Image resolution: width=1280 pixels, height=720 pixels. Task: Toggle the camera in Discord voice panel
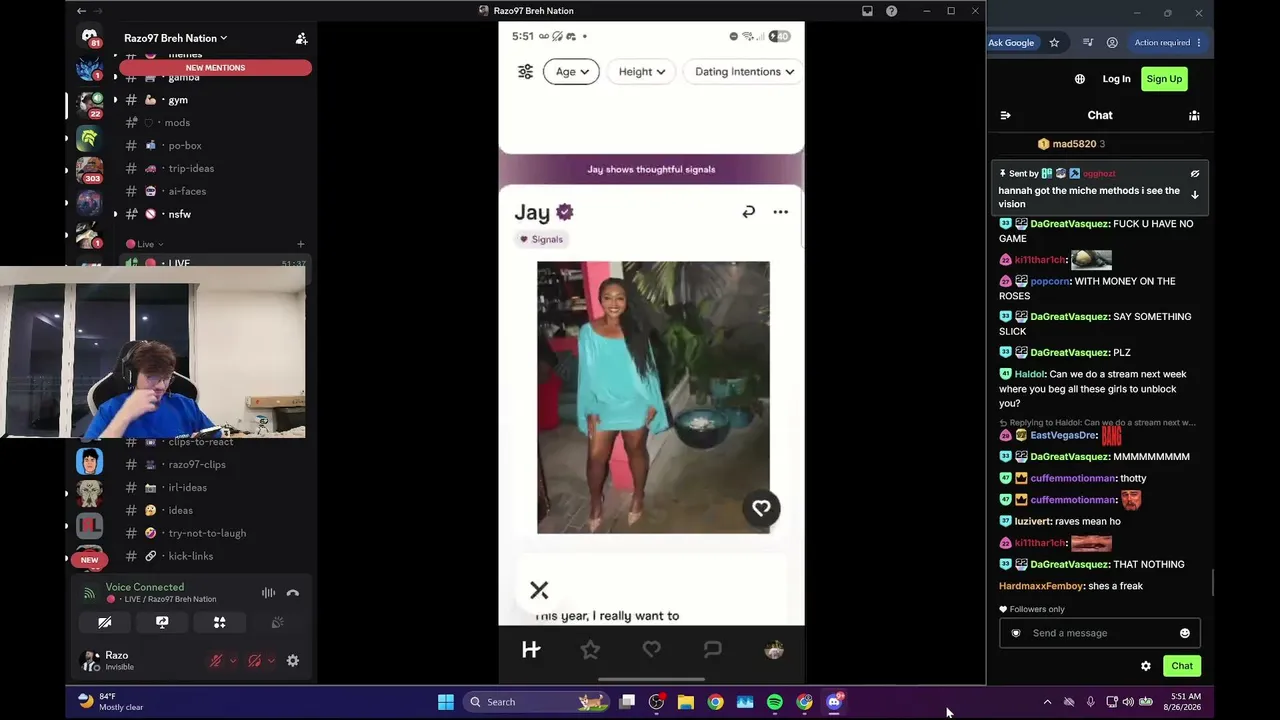(x=104, y=623)
